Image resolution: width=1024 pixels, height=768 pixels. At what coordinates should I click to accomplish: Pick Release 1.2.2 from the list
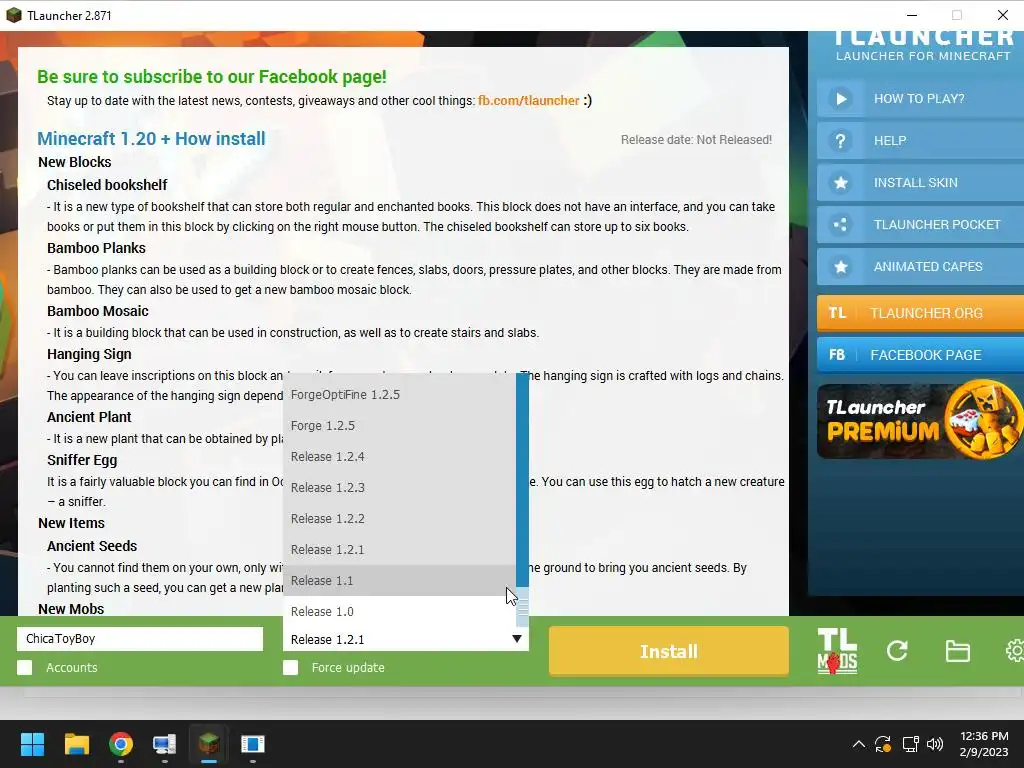point(399,519)
